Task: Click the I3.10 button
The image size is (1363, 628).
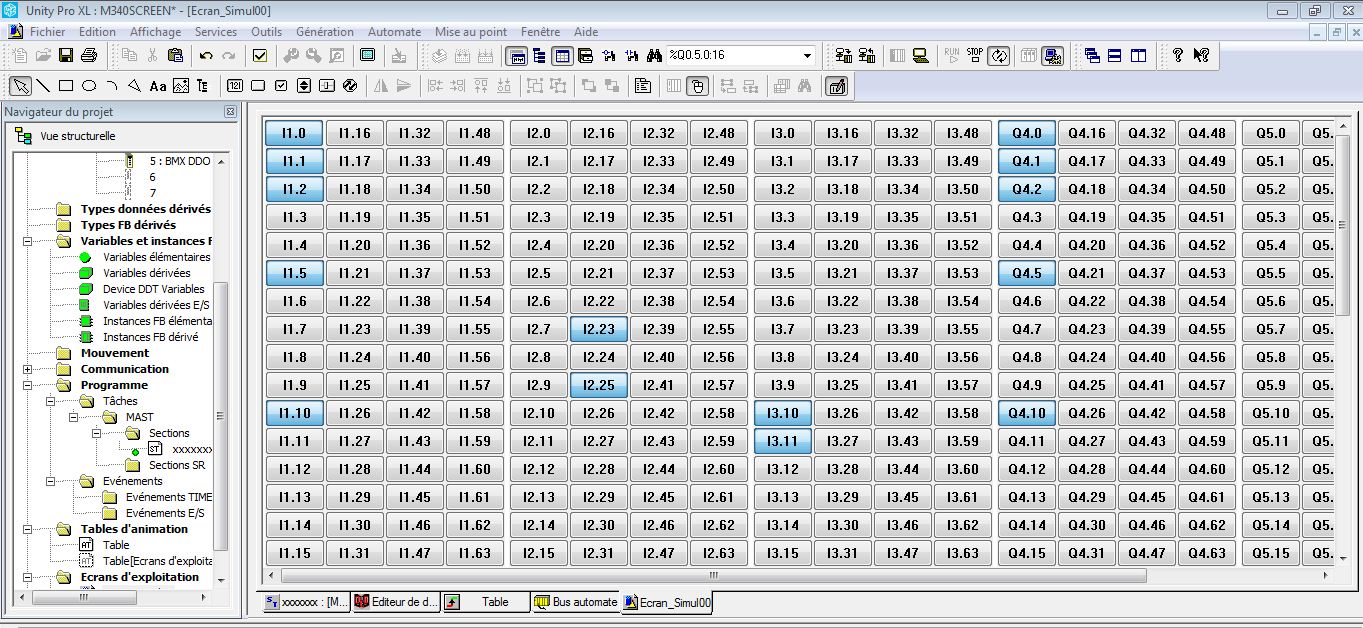Action: point(782,413)
